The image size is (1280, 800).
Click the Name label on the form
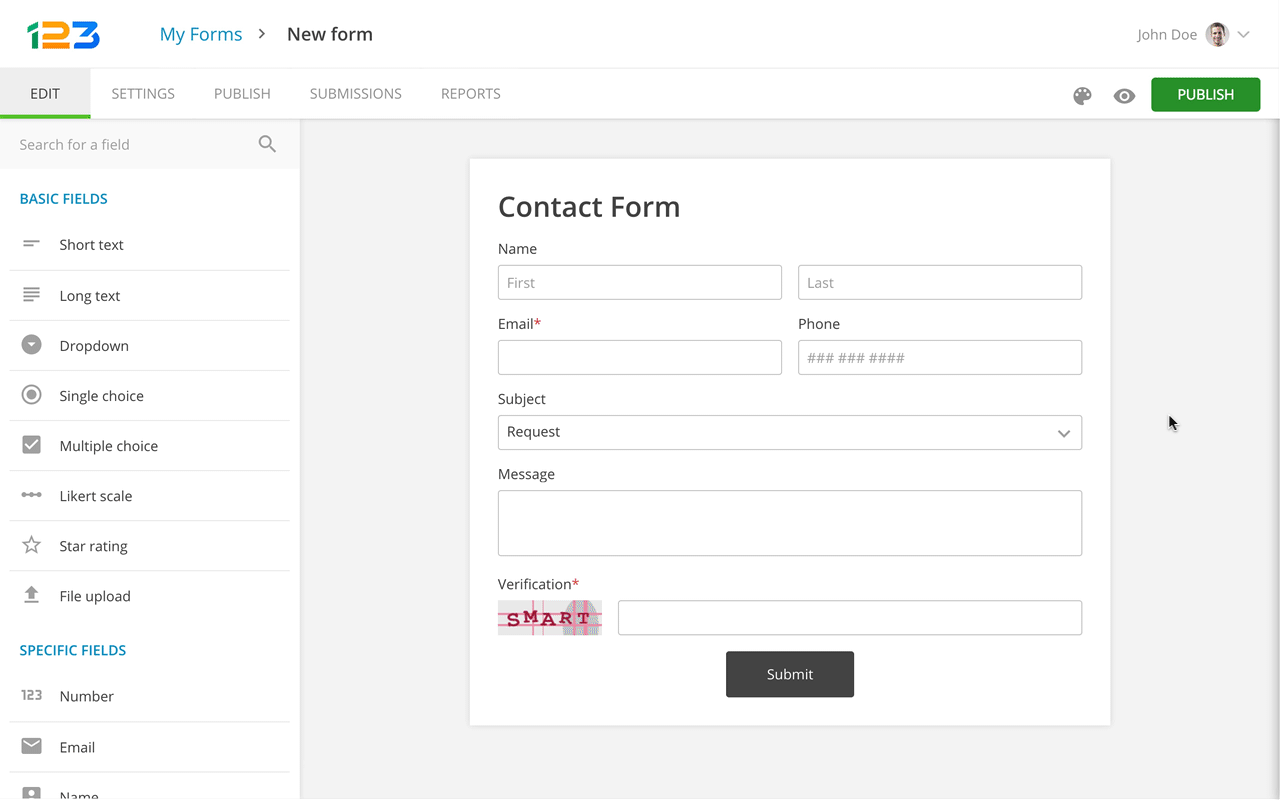pyautogui.click(x=517, y=249)
